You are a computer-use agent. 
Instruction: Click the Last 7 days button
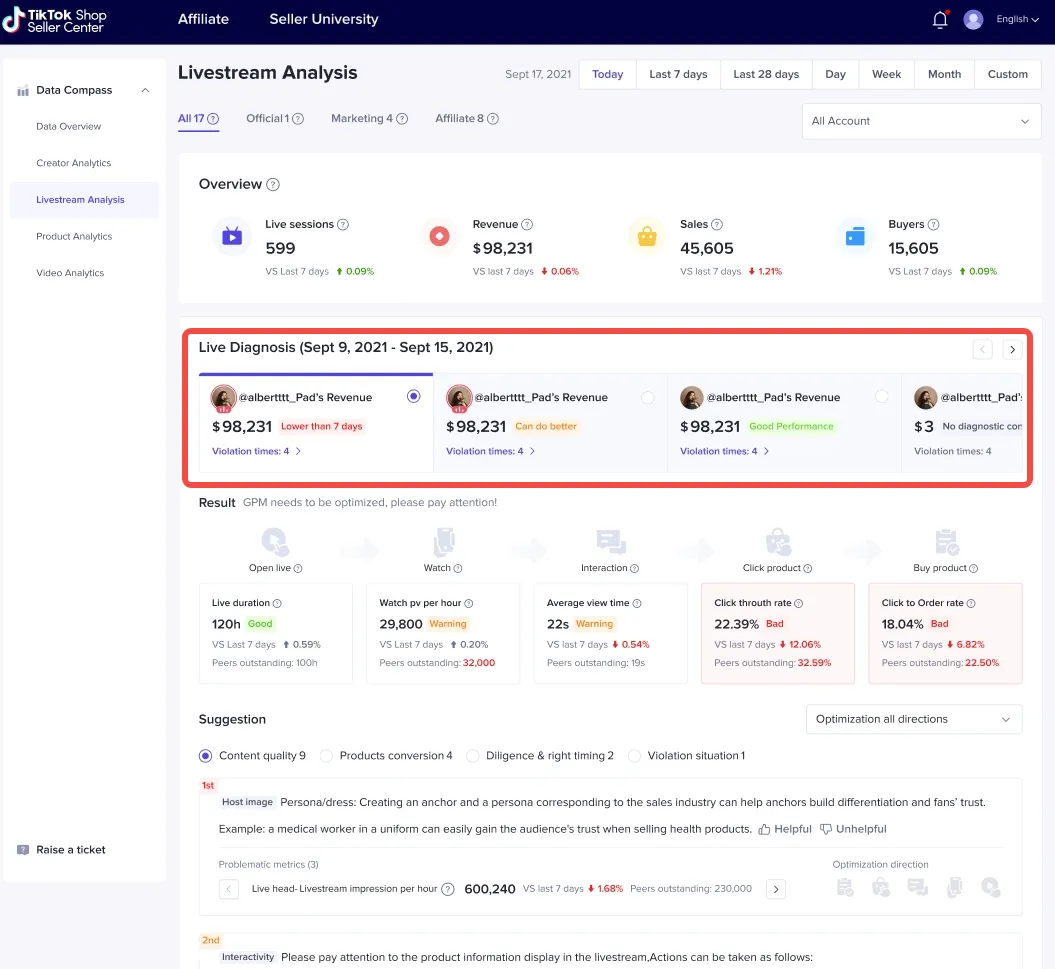click(x=677, y=74)
